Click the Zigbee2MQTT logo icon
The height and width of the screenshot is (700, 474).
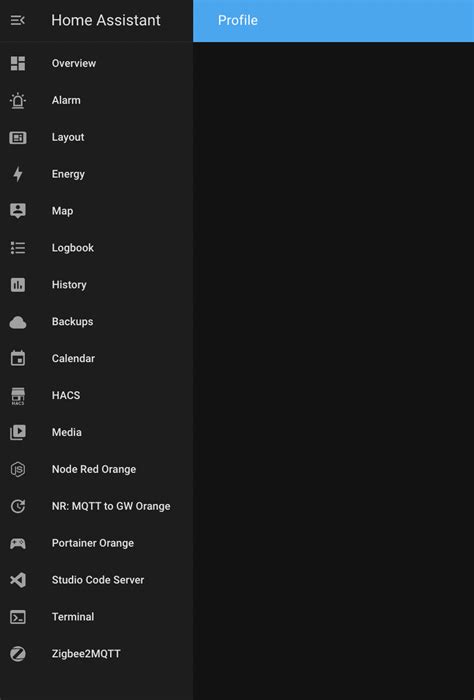(18, 654)
